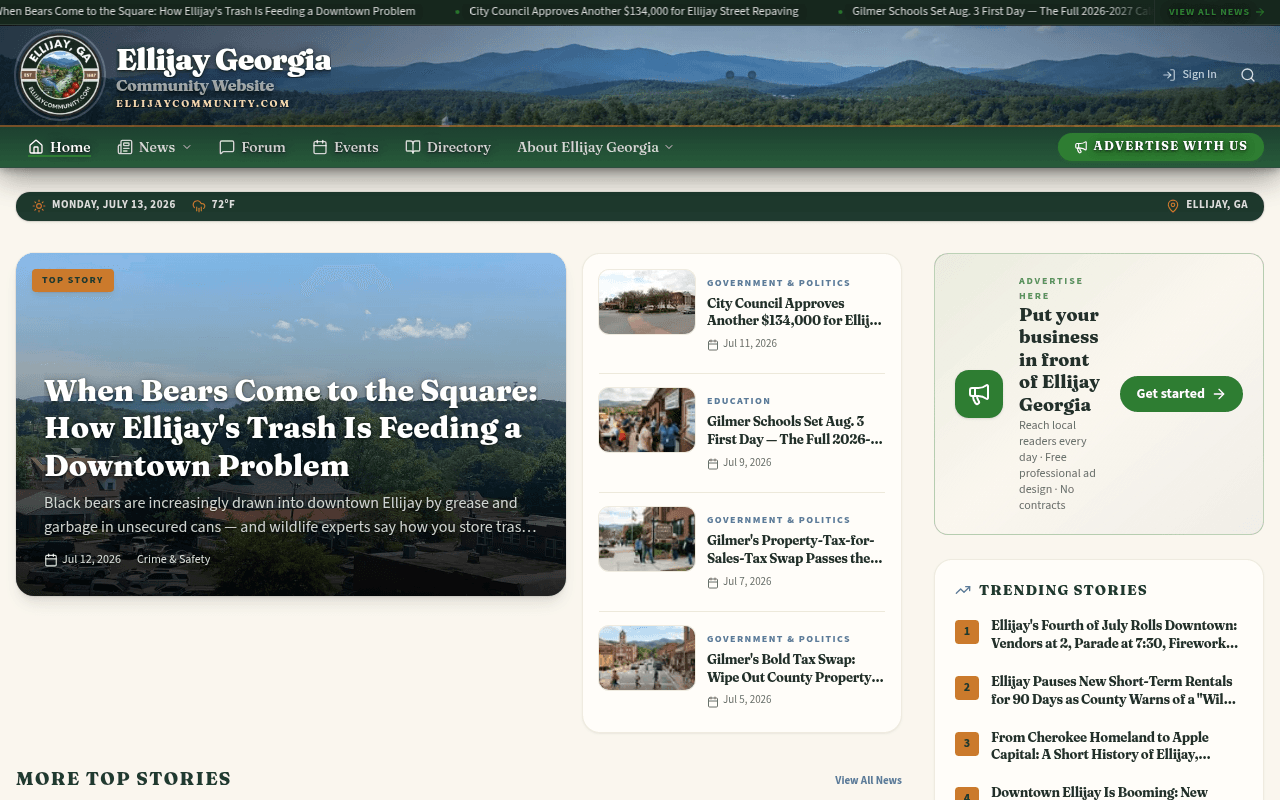The image size is (1280, 800).
Task: Click the Sign In arrow icon
Action: pos(1169,75)
